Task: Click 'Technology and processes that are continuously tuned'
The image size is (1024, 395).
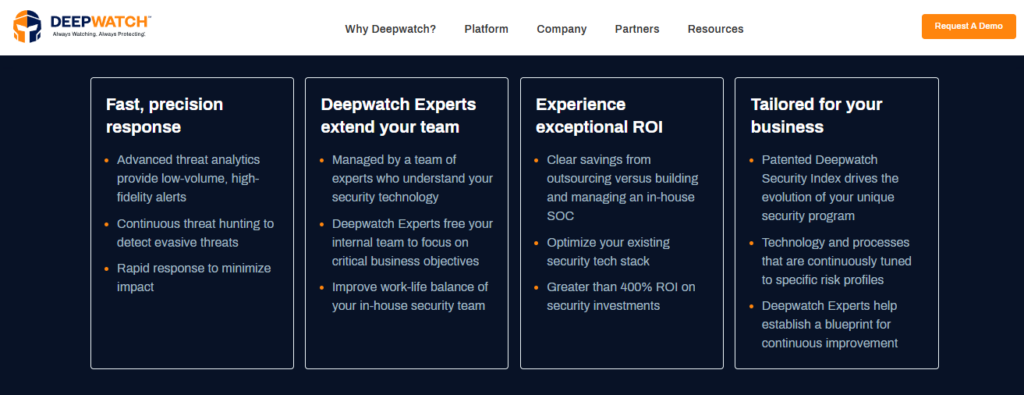Action: pos(837,261)
